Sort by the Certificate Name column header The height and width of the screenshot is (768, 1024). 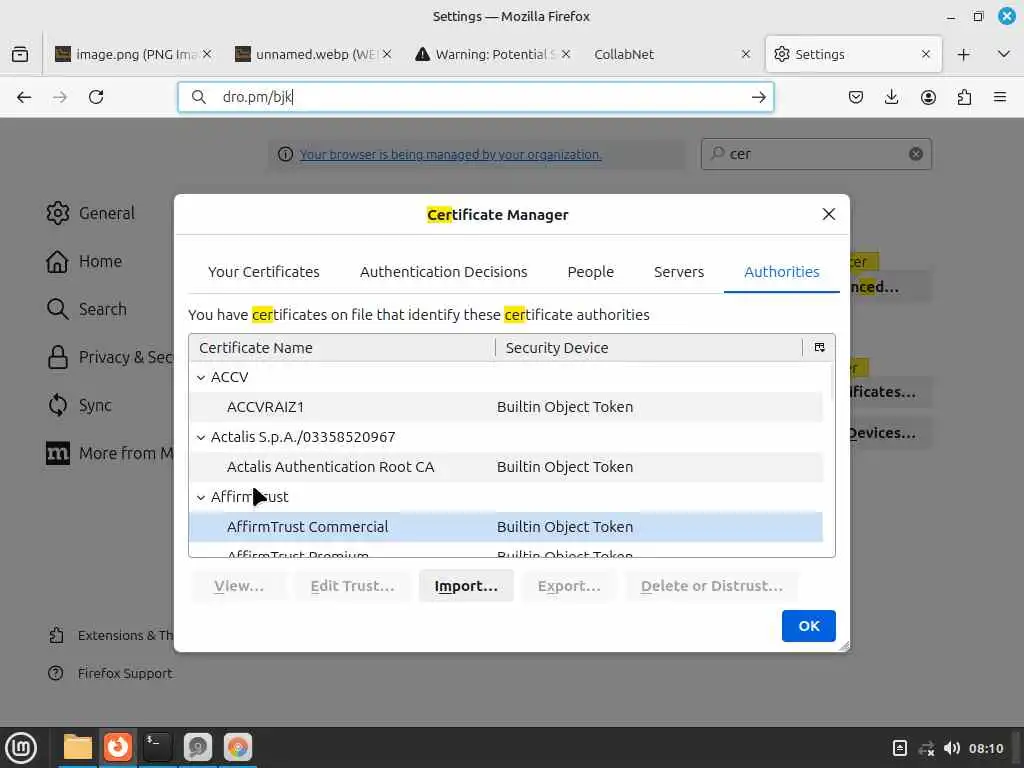click(x=342, y=347)
